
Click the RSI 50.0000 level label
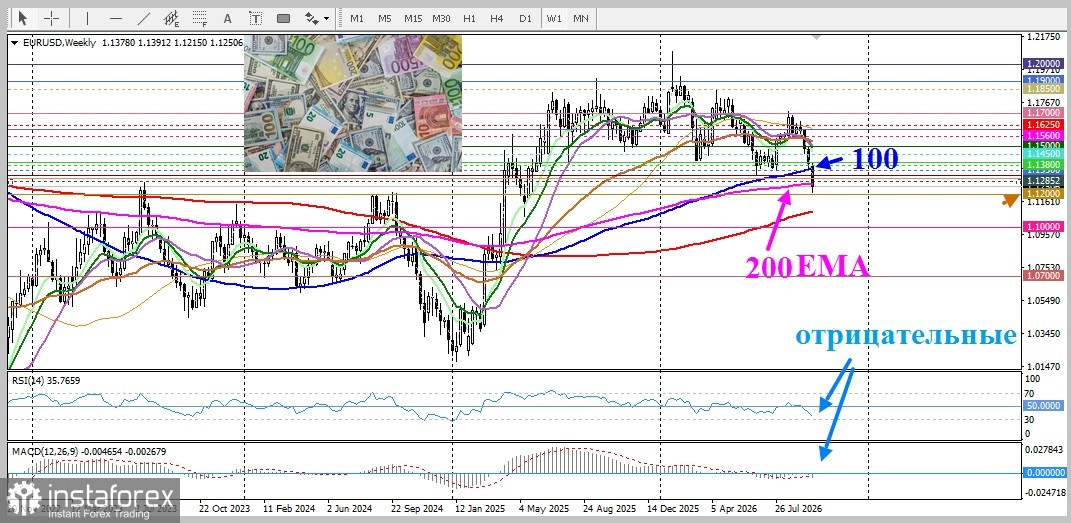click(x=1043, y=406)
